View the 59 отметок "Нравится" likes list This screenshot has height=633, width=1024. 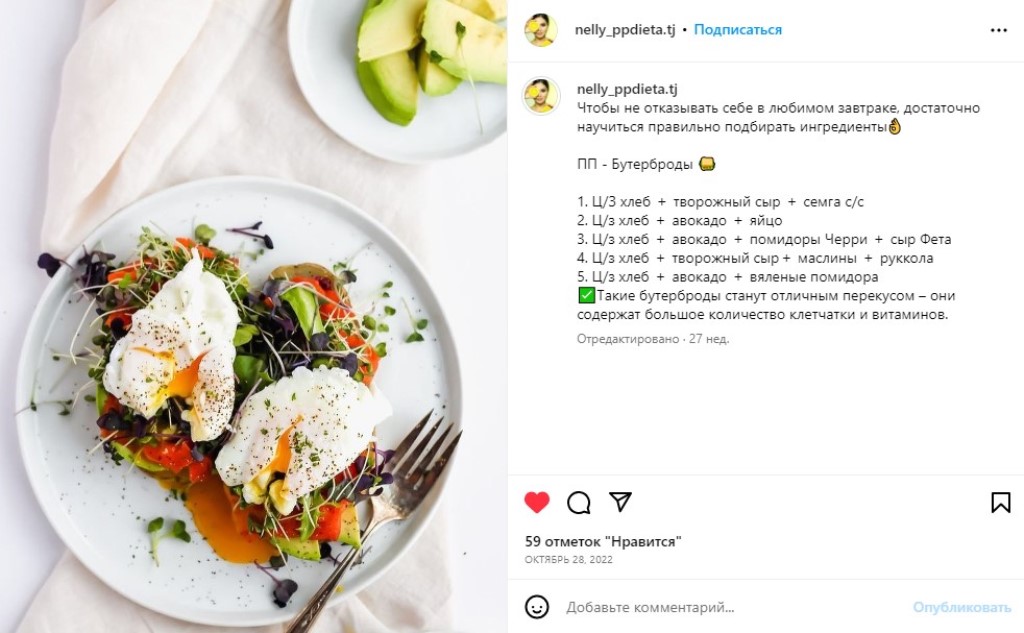point(603,542)
